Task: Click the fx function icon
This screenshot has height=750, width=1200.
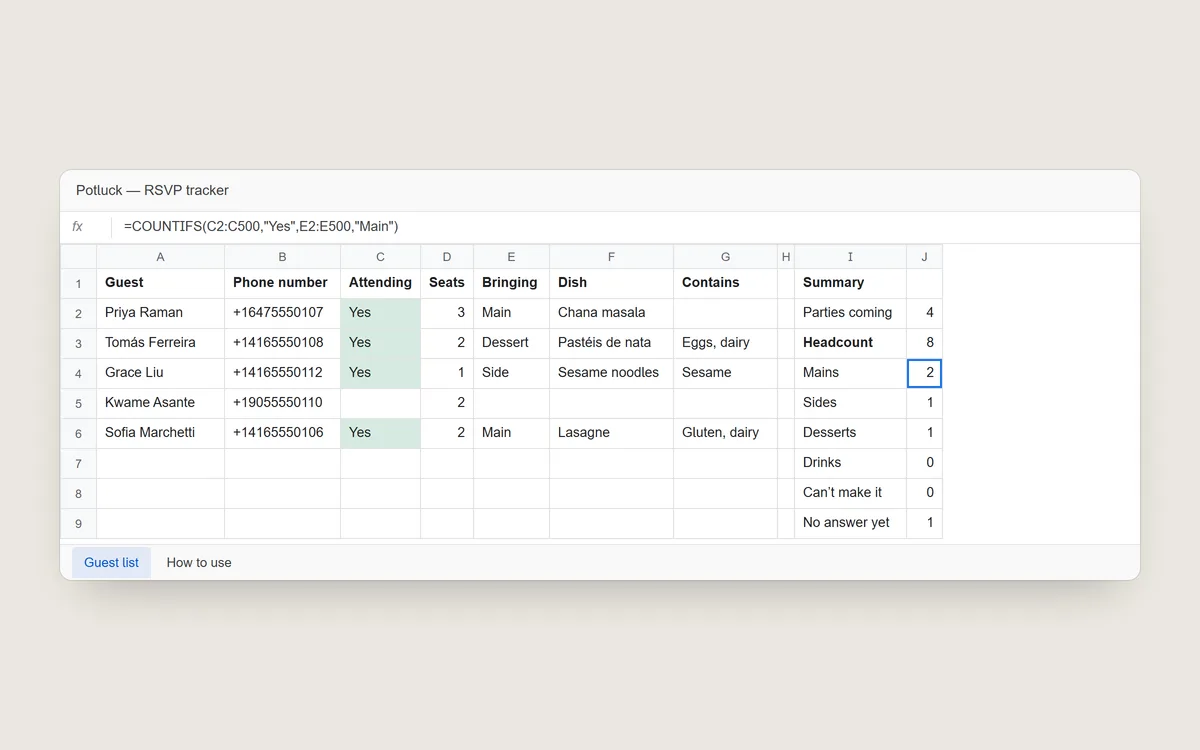Action: [77, 227]
